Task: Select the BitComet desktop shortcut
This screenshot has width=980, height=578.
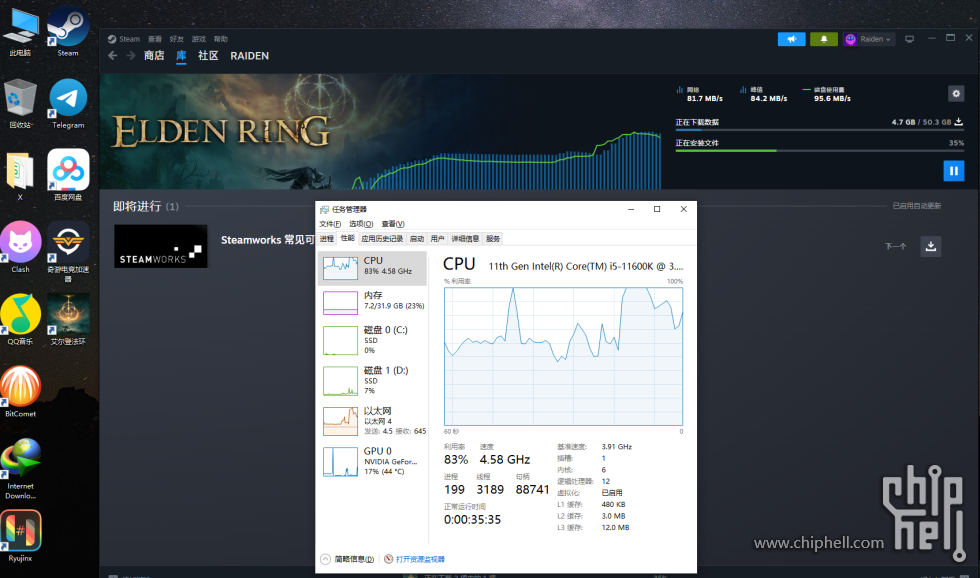Action: pyautogui.click(x=21, y=392)
